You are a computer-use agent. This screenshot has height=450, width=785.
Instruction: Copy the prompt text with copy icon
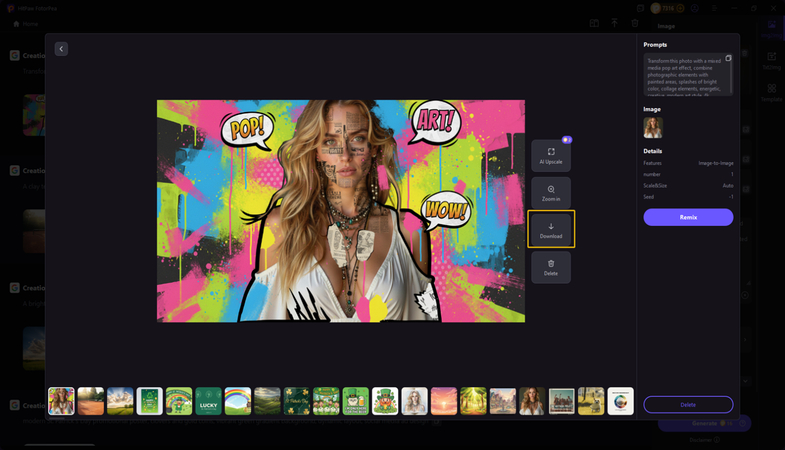click(728, 58)
